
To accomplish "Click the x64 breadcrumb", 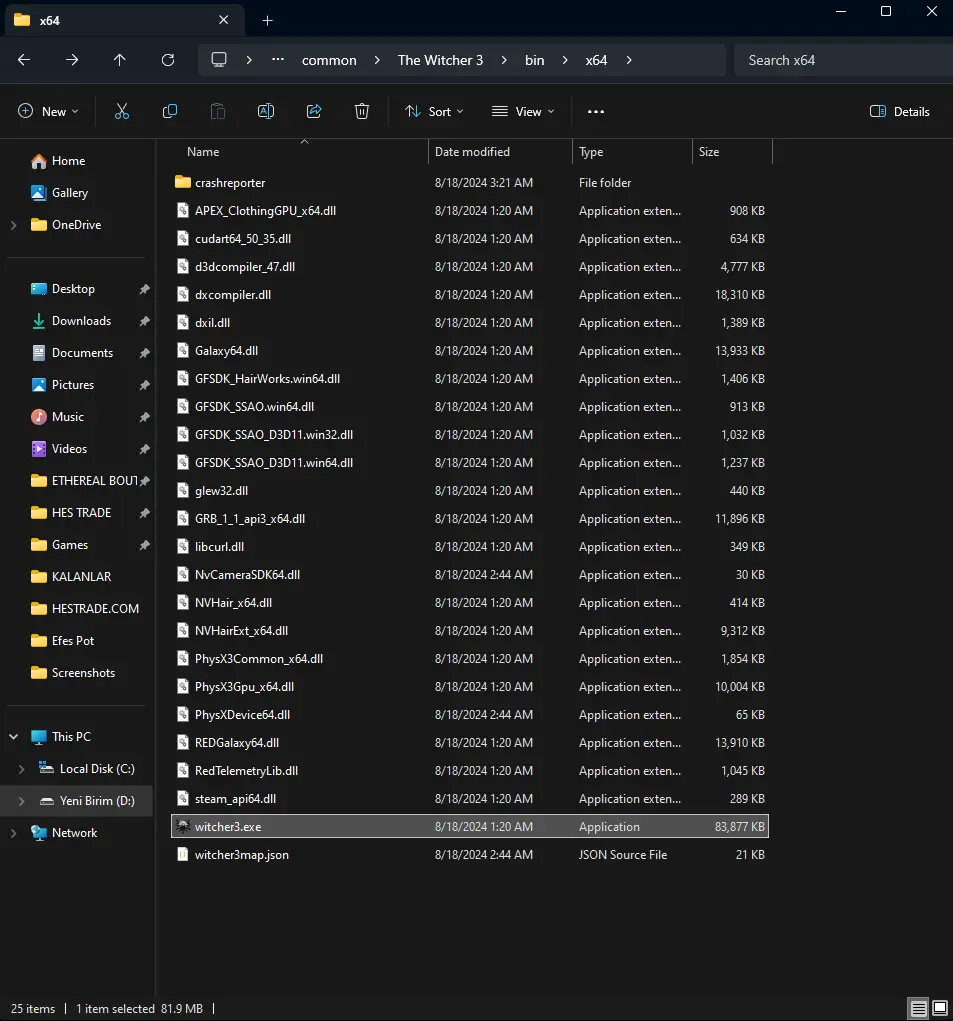I will (x=596, y=60).
